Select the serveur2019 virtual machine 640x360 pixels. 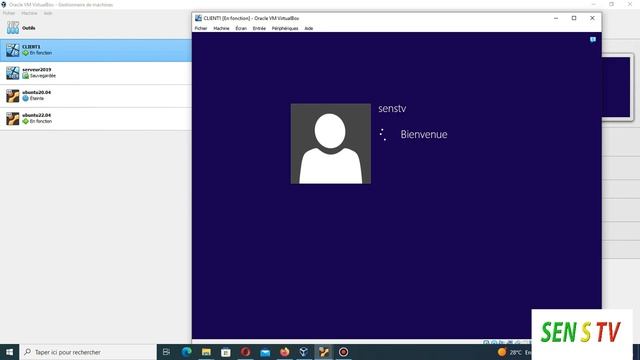[x=96, y=73]
